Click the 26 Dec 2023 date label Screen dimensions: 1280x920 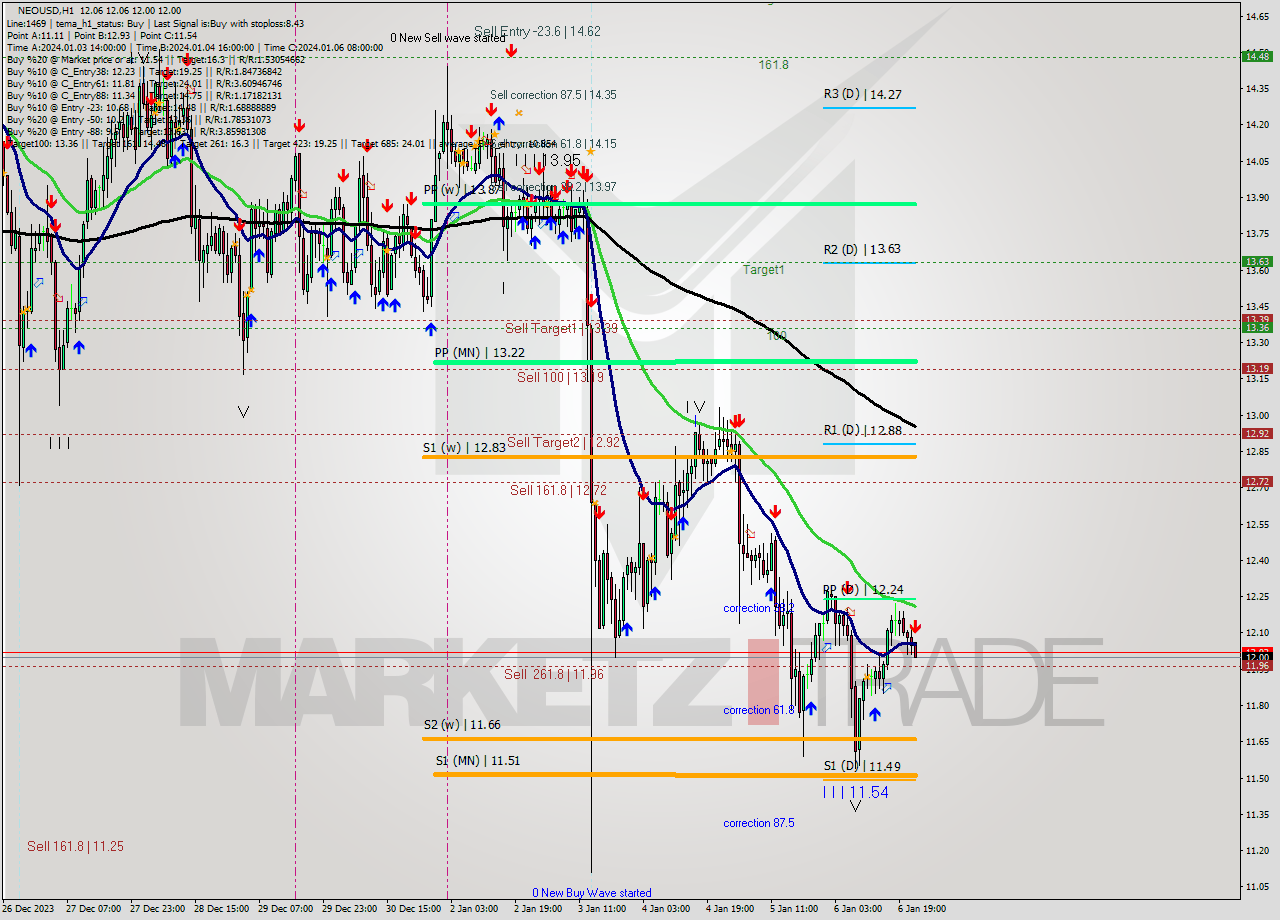pos(30,909)
